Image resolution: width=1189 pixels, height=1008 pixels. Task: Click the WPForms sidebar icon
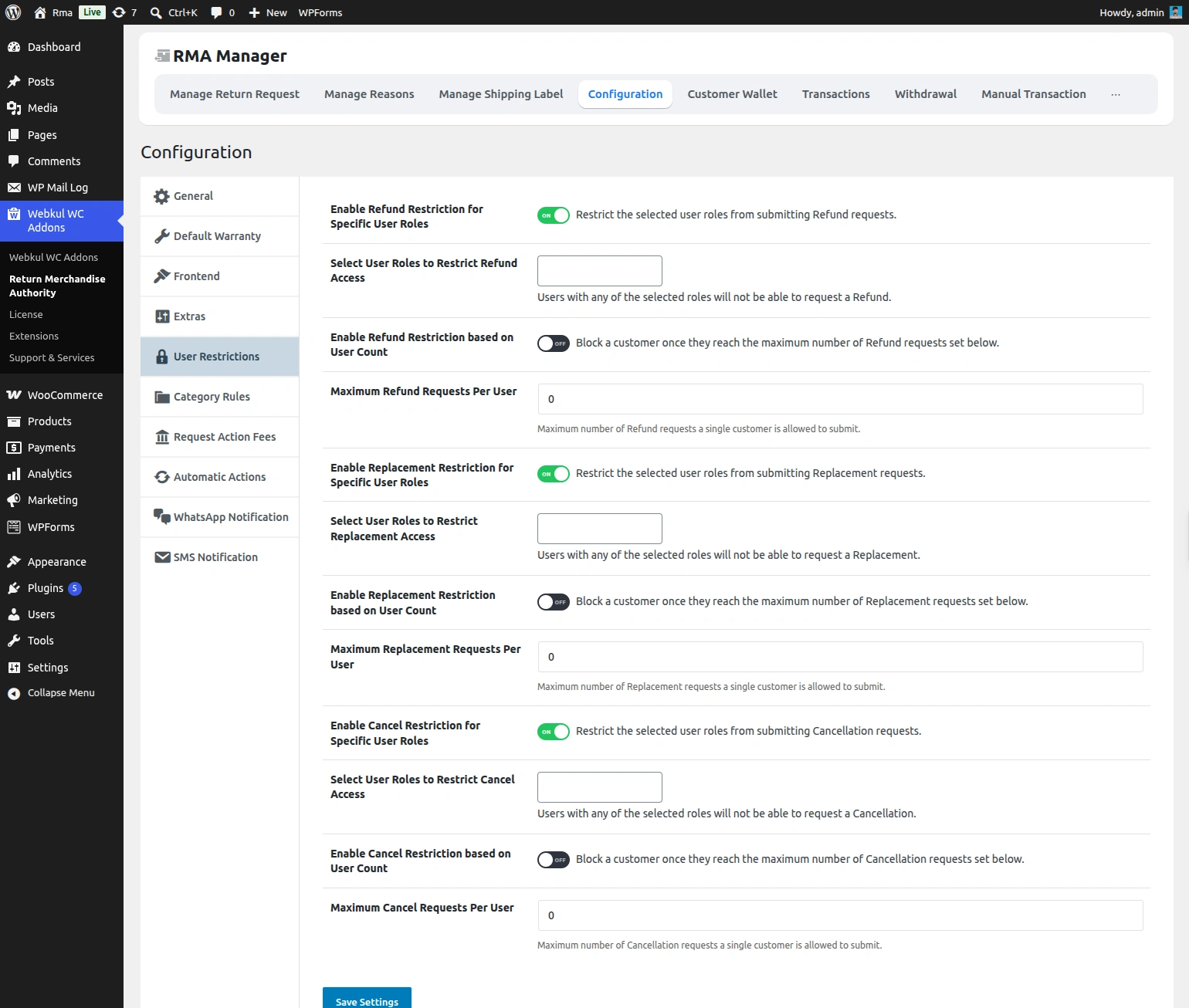click(x=14, y=527)
